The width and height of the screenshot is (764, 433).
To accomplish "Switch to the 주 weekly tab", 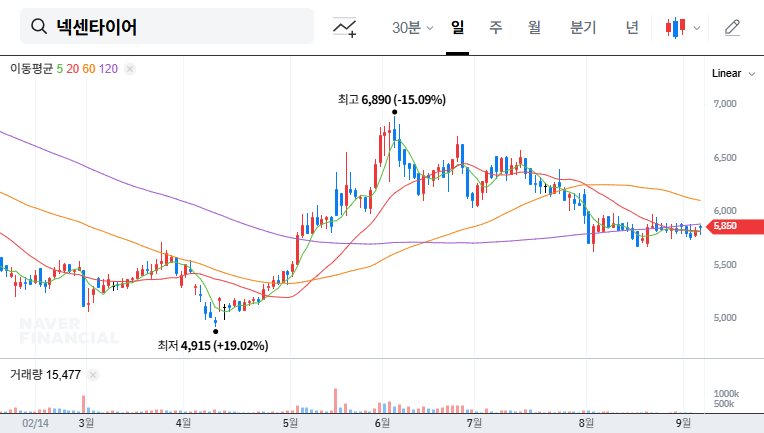I will [x=496, y=27].
